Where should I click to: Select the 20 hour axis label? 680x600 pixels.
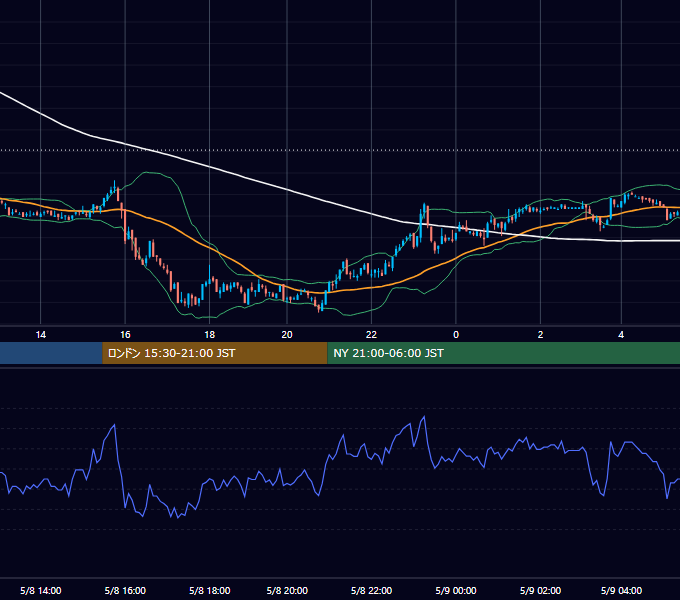(287, 335)
